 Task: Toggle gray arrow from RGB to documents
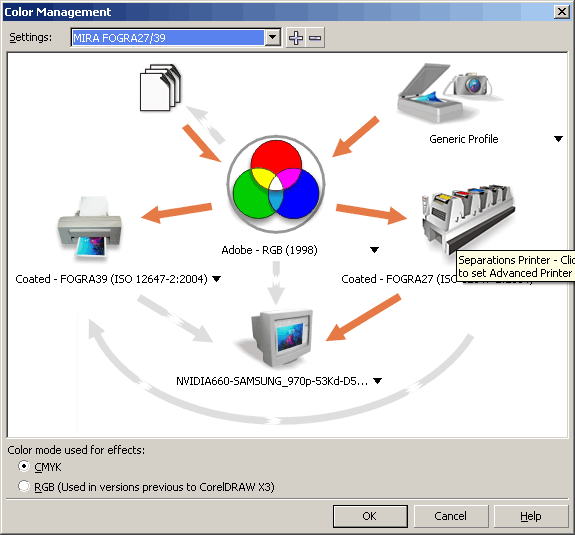coord(205,124)
